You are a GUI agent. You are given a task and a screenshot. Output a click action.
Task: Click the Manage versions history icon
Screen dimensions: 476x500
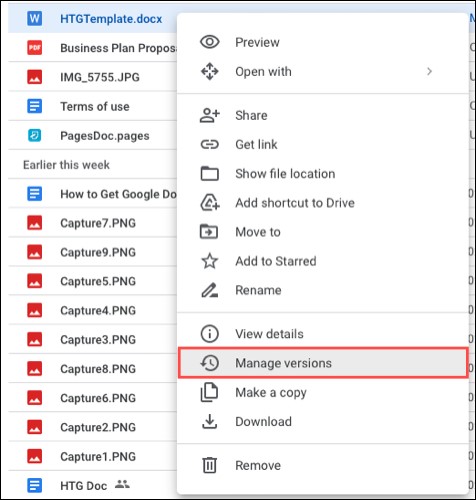[x=210, y=363]
